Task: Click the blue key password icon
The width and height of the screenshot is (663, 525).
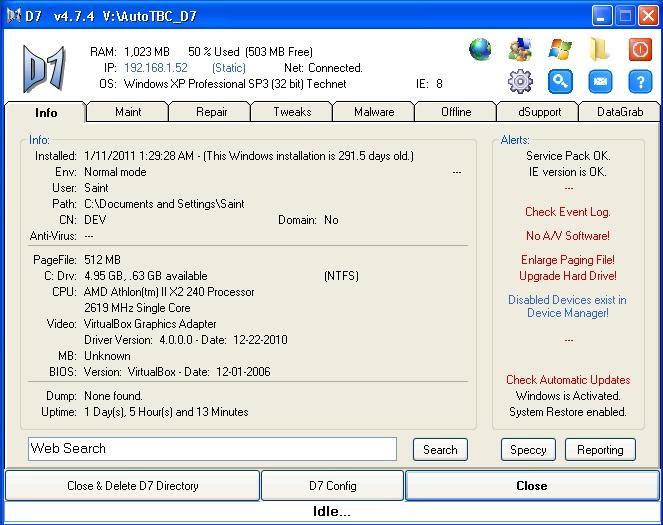Action: [560, 81]
